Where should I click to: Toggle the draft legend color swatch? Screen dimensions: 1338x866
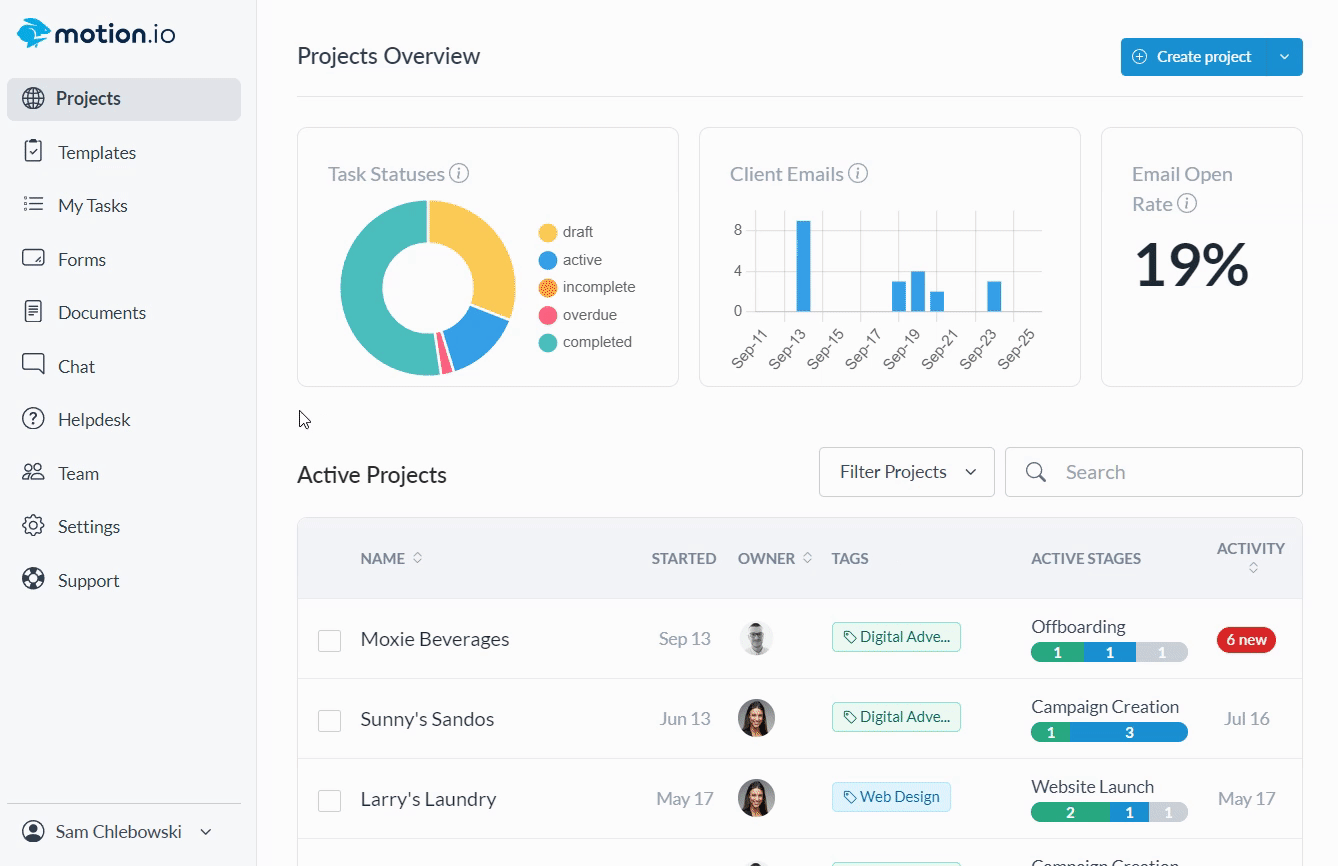(x=548, y=233)
